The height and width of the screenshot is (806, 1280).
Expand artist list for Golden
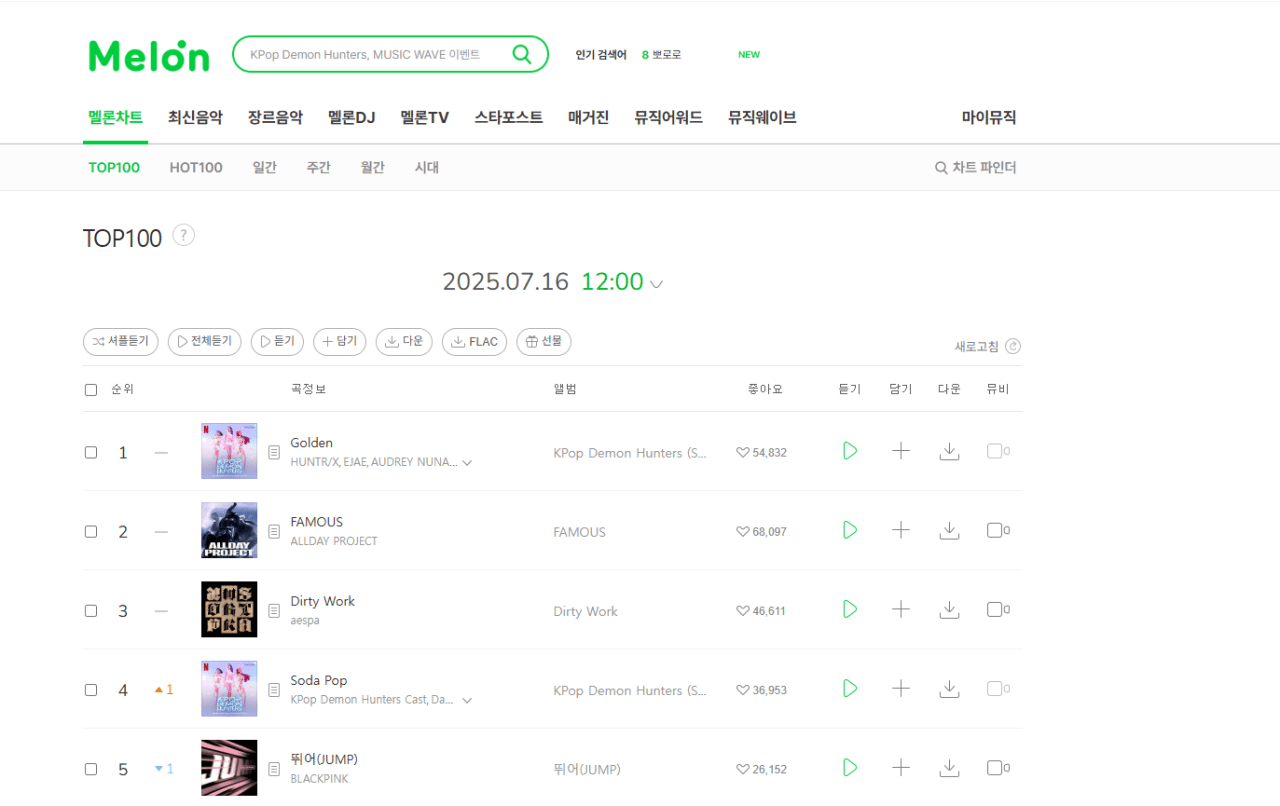[x=467, y=463]
